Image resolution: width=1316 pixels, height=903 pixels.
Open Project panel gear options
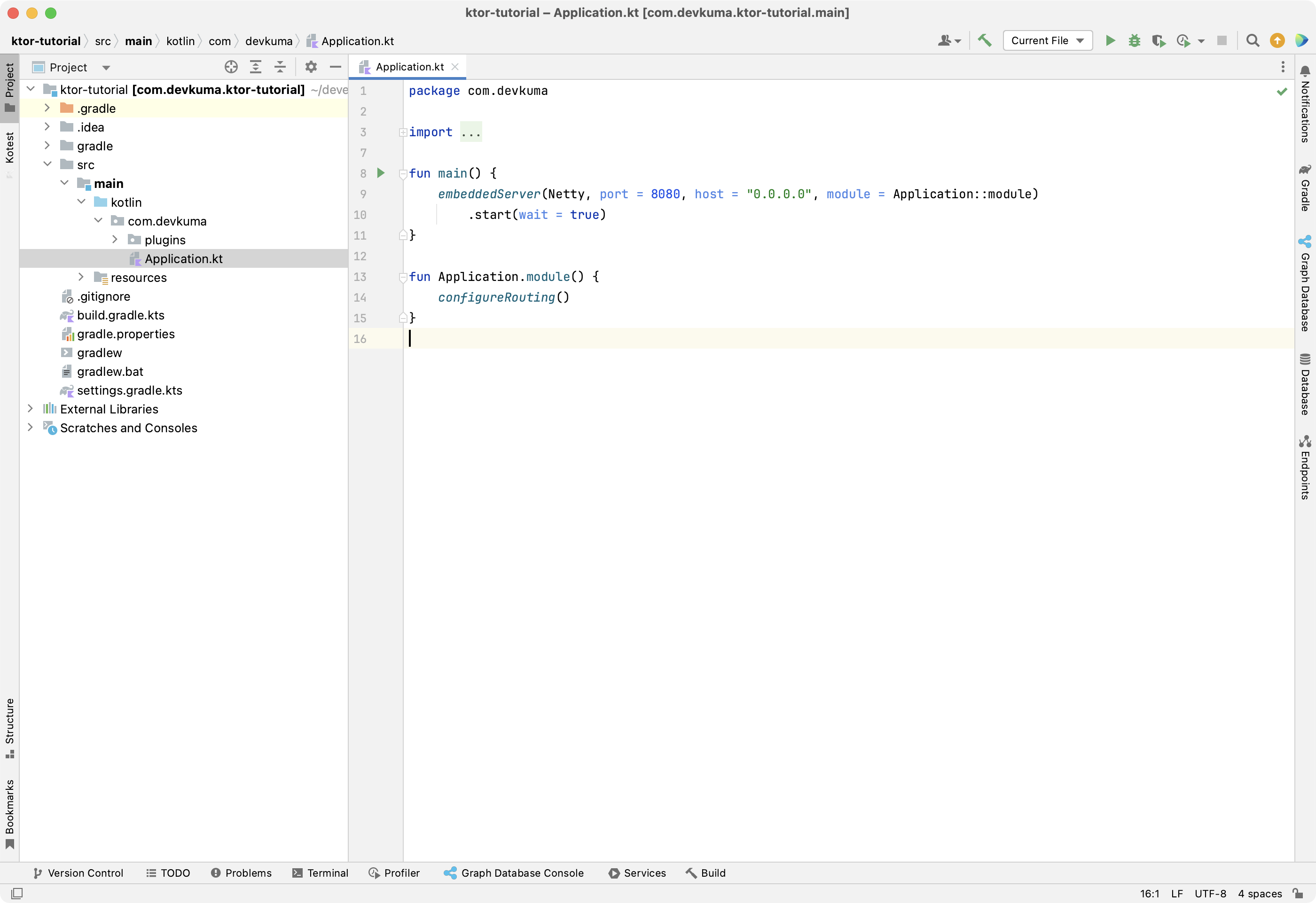(311, 67)
